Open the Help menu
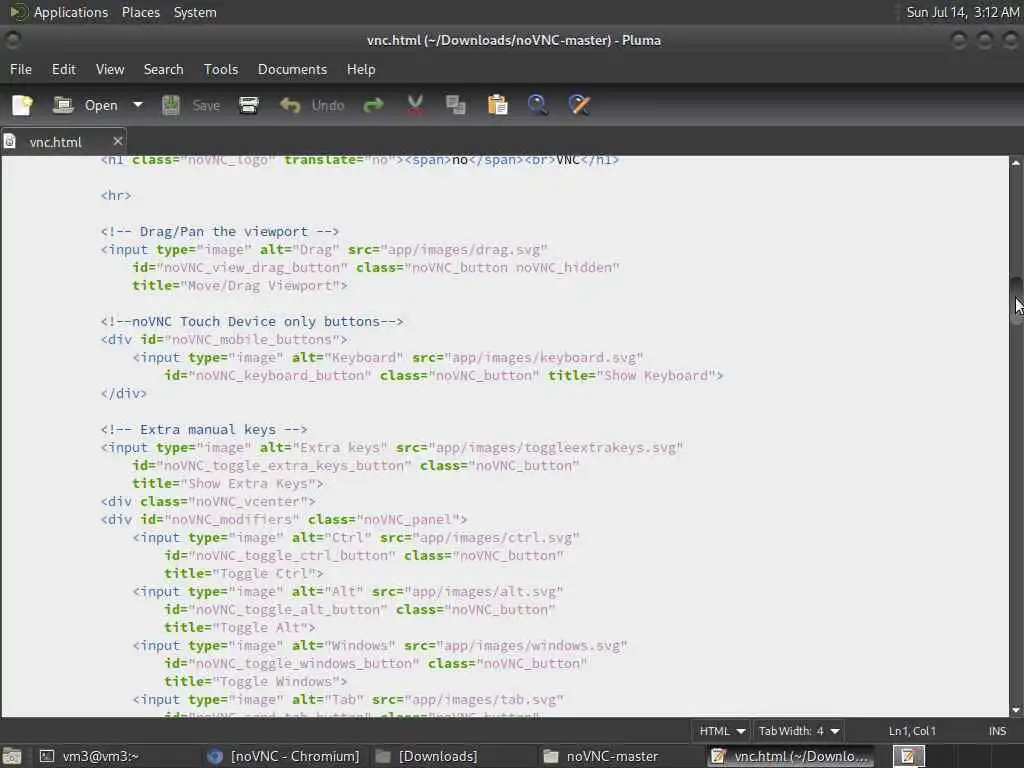The height and width of the screenshot is (768, 1024). [361, 69]
